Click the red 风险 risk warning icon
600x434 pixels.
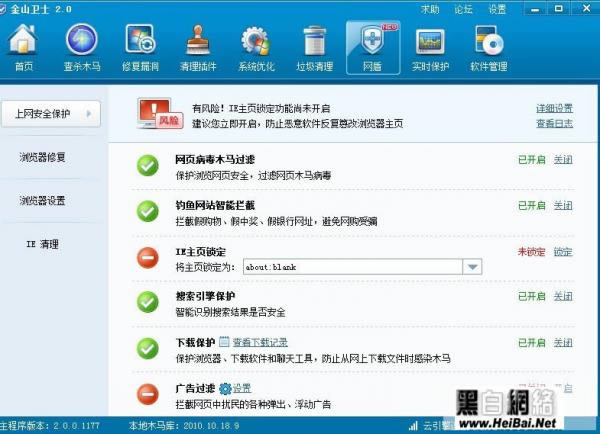(x=160, y=113)
